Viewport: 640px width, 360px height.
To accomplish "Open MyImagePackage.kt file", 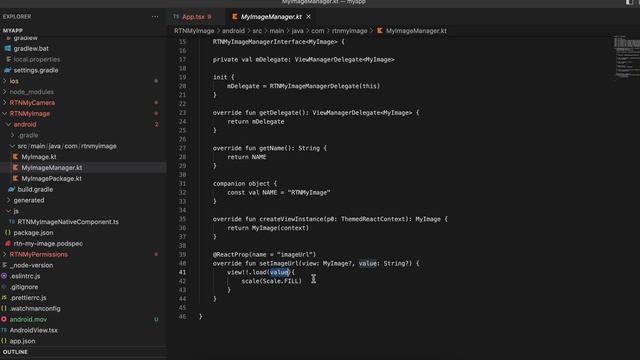I will tap(51, 178).
